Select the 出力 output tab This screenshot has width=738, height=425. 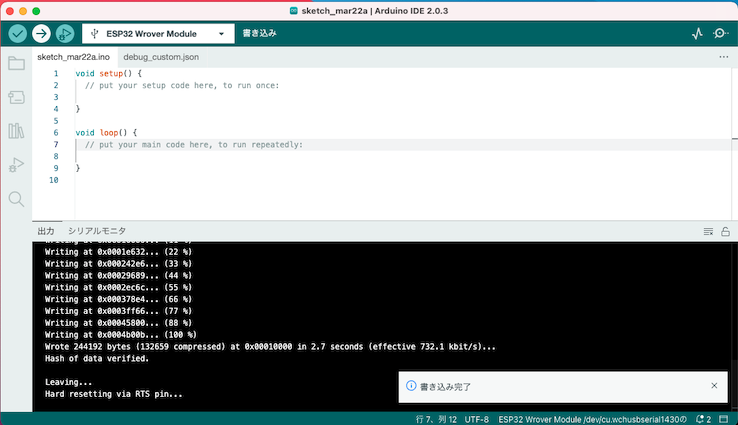(46, 231)
